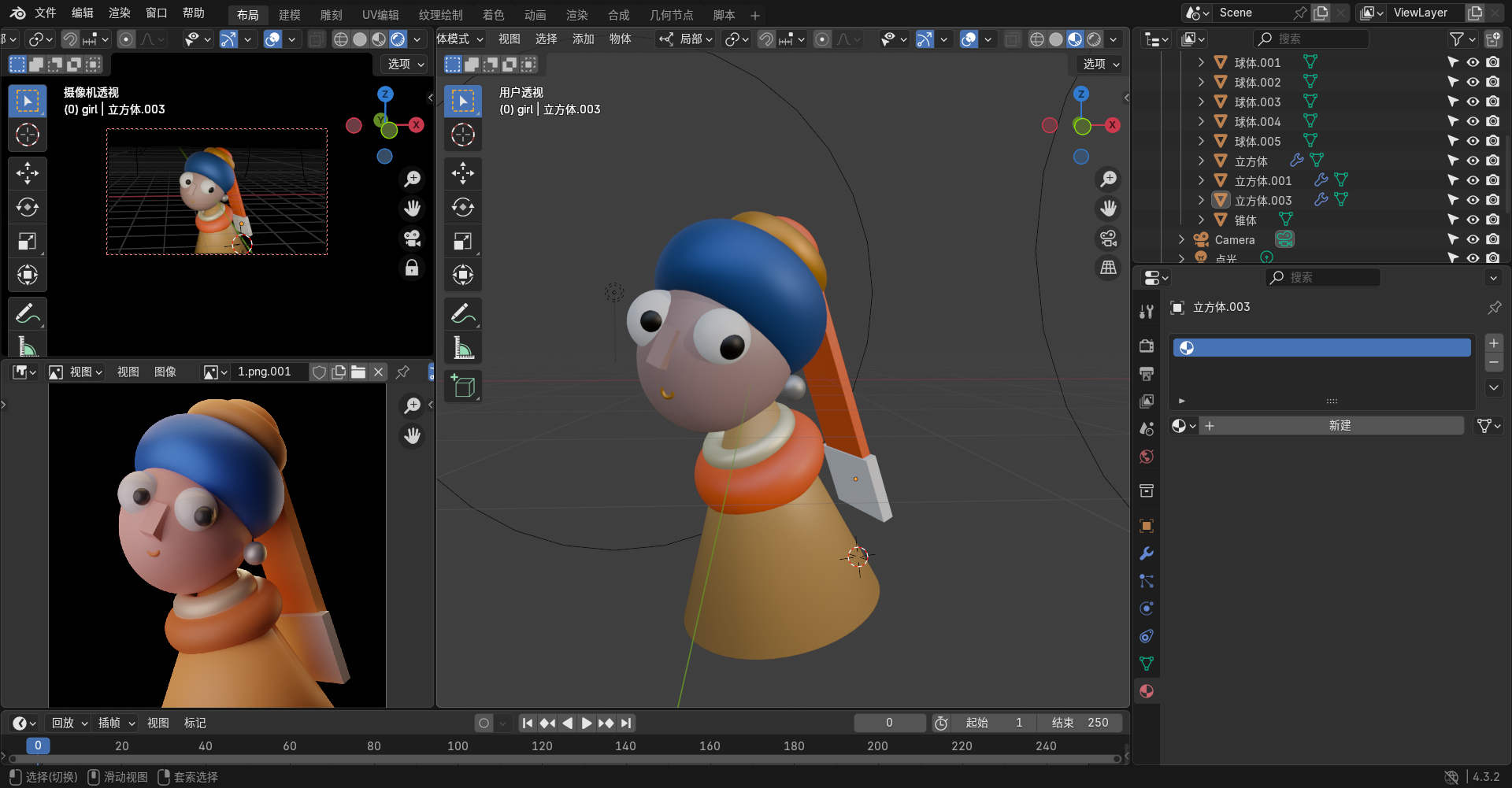
Task: Hide 球体.001 in viewport
Action: tap(1473, 62)
